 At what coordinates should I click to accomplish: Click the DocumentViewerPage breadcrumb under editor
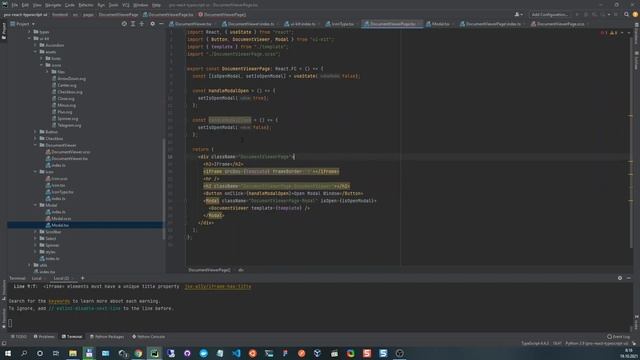[209, 270]
